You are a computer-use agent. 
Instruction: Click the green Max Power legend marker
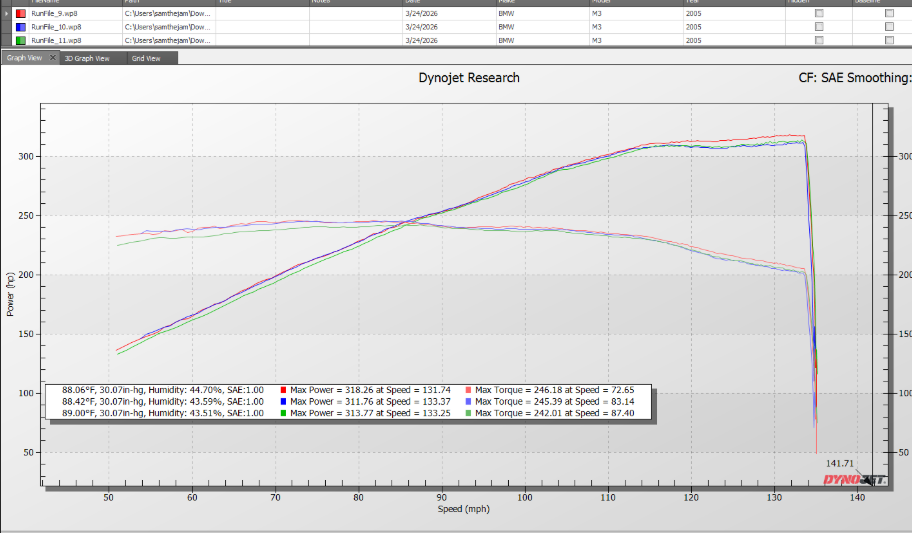284,412
